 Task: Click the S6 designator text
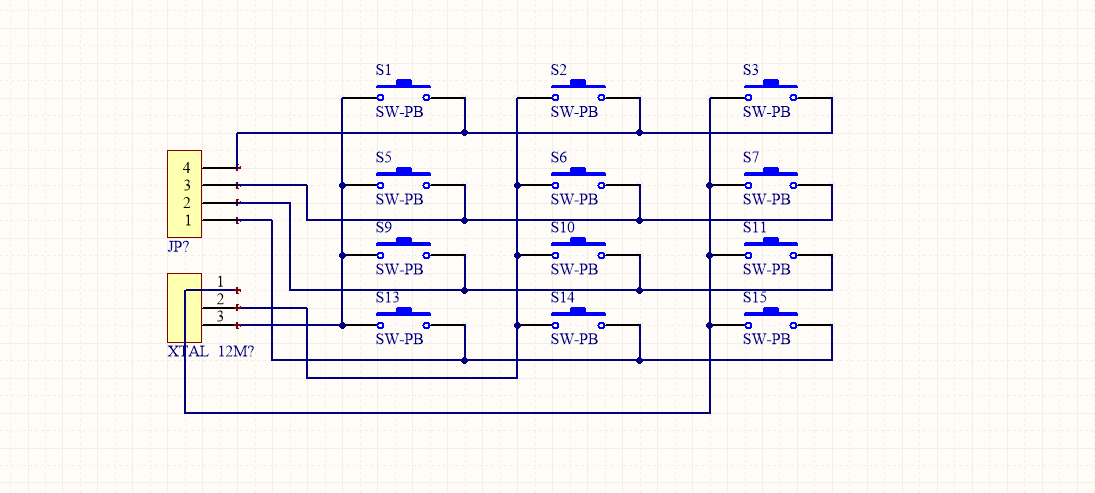[x=559, y=157]
